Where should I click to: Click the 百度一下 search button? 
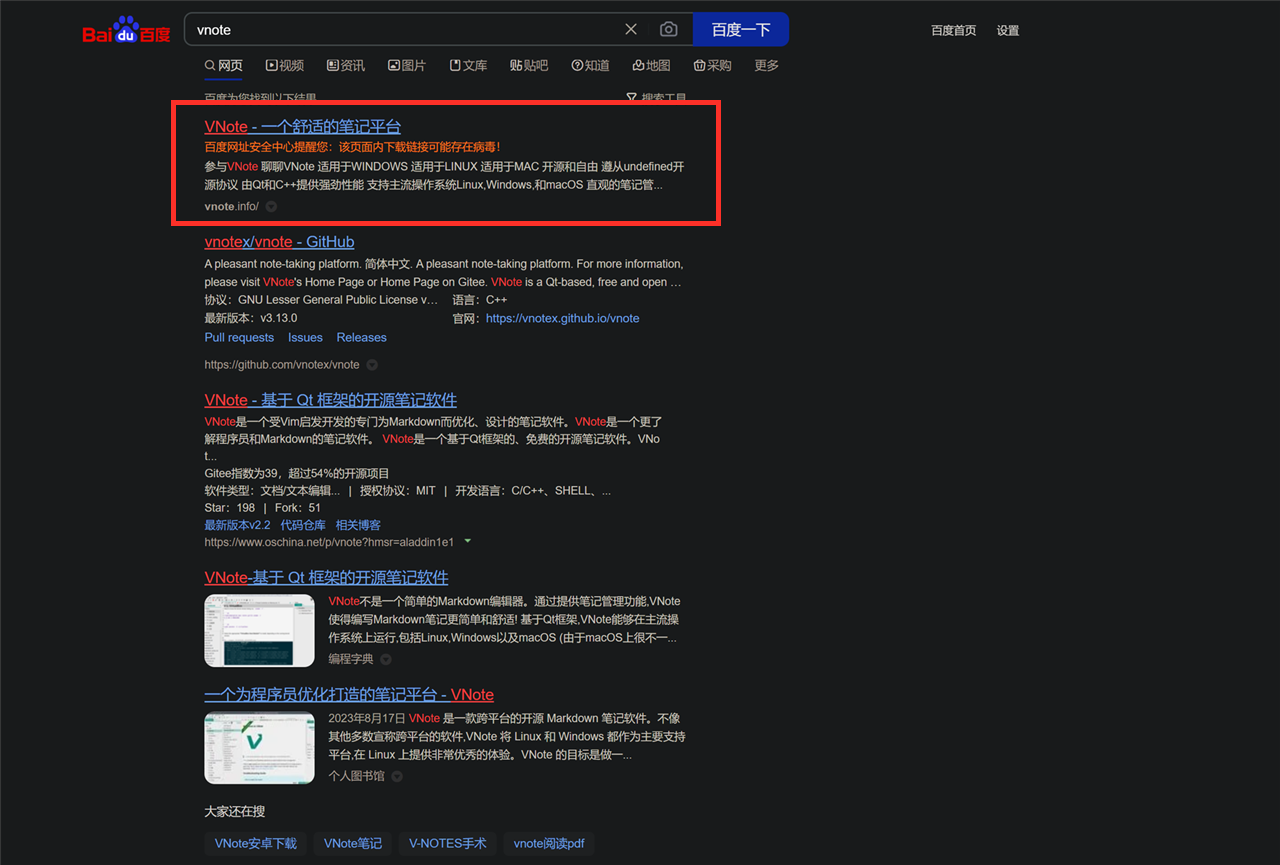coord(741,30)
